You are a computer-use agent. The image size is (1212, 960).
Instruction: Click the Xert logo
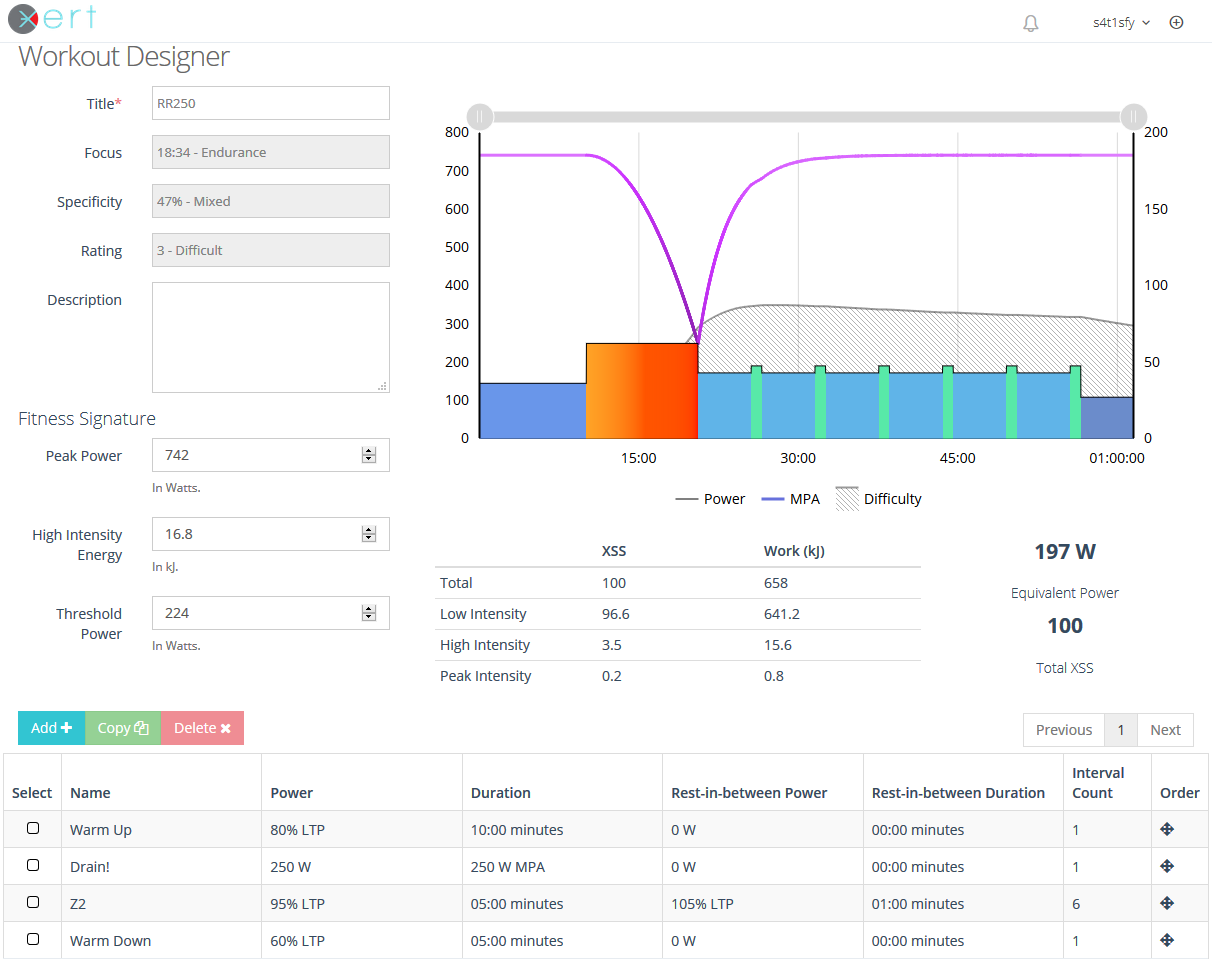click(53, 19)
